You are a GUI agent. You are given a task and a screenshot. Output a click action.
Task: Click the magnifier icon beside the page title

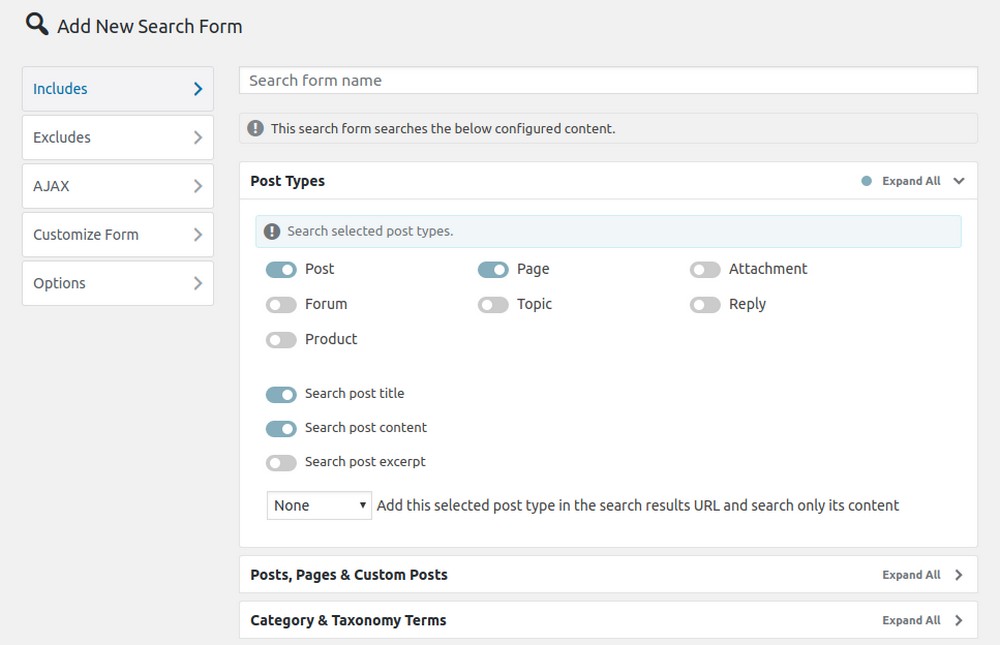37,24
